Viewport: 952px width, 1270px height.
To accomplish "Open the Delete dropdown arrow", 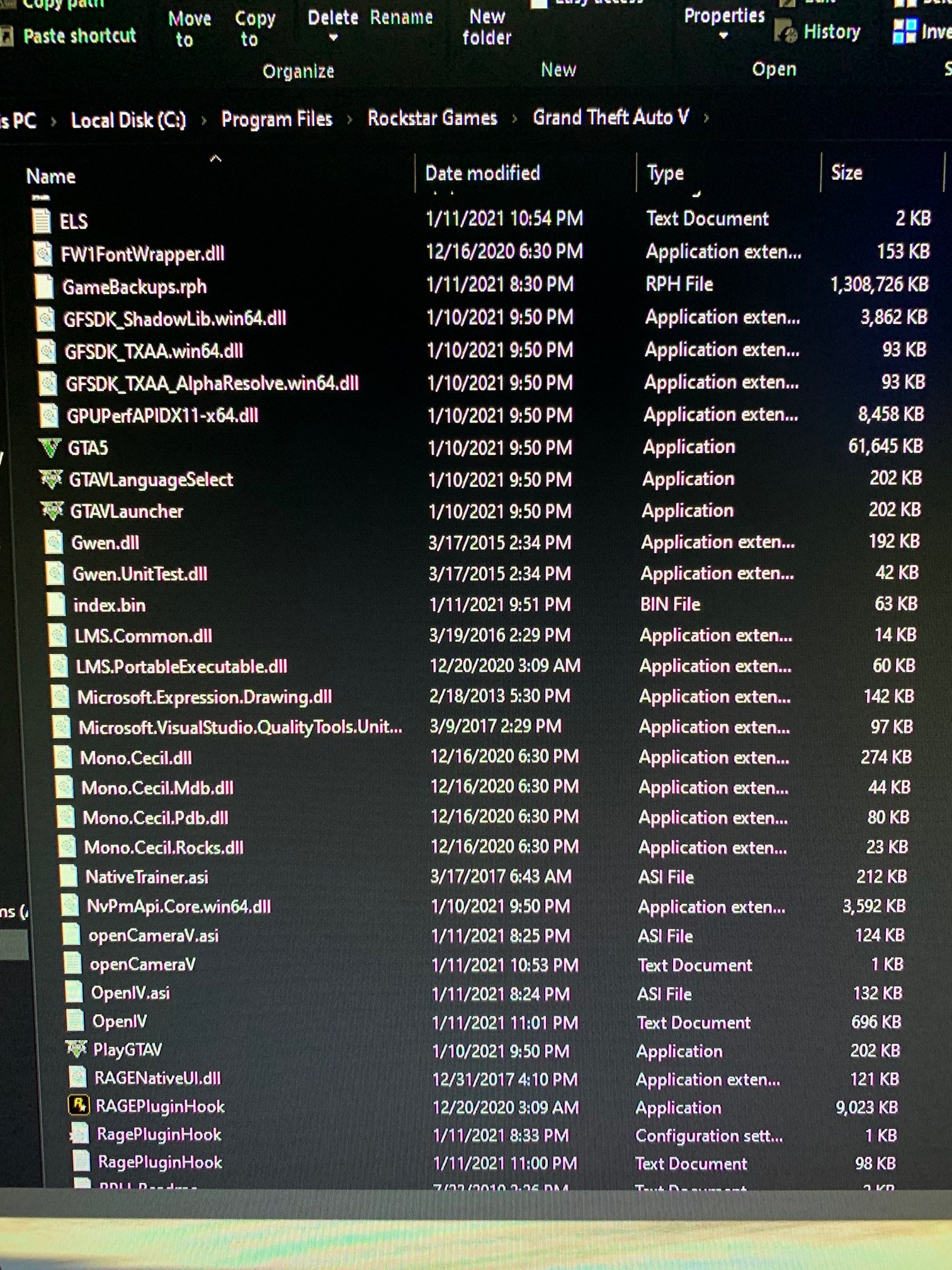I will click(333, 38).
